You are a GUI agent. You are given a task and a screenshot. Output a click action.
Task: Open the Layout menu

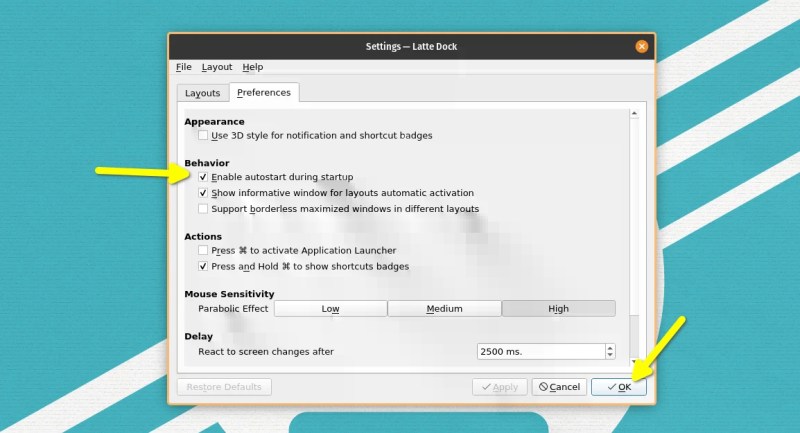(216, 67)
